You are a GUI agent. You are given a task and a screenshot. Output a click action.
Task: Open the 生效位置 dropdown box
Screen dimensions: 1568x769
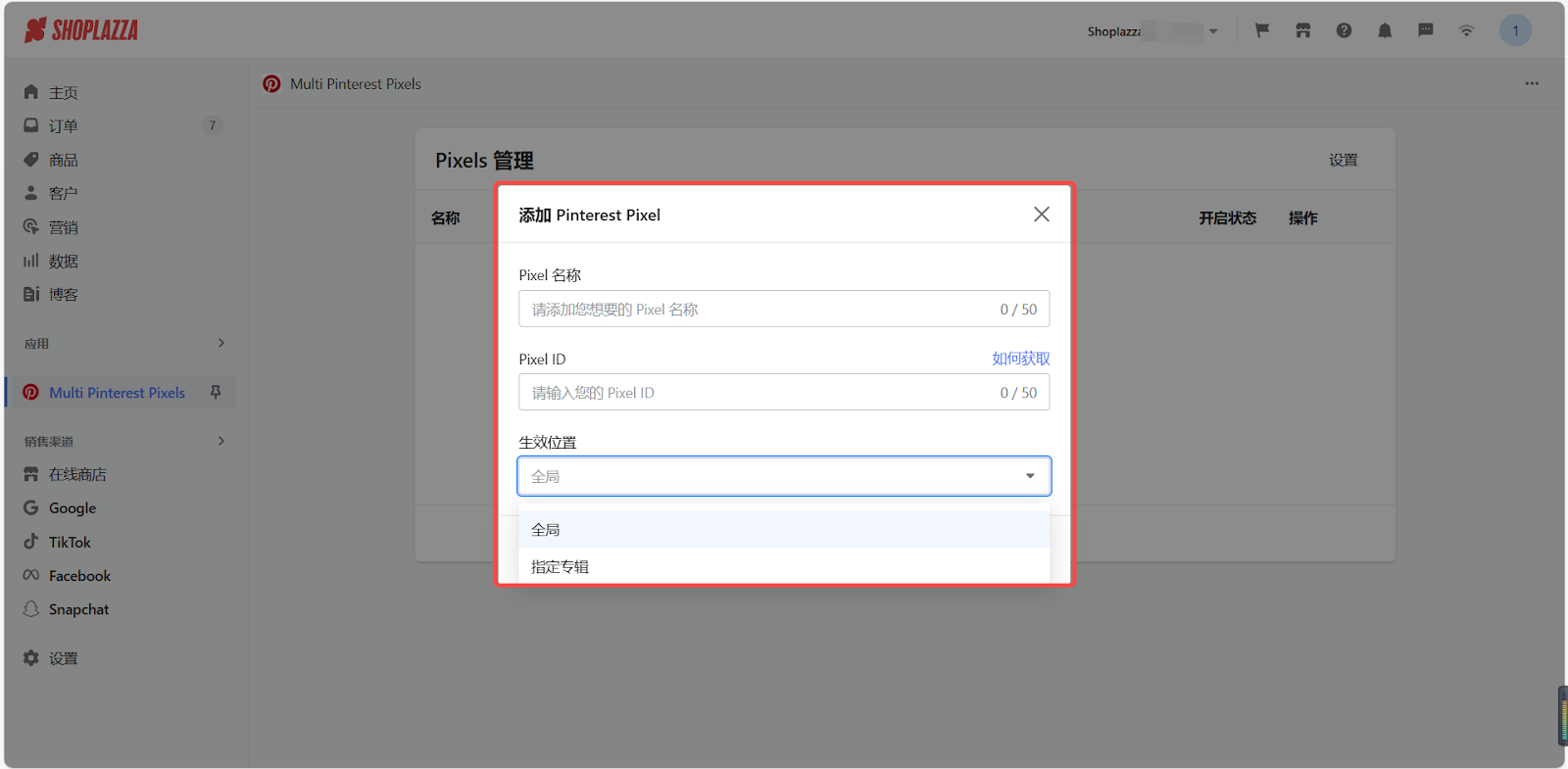[x=784, y=476]
